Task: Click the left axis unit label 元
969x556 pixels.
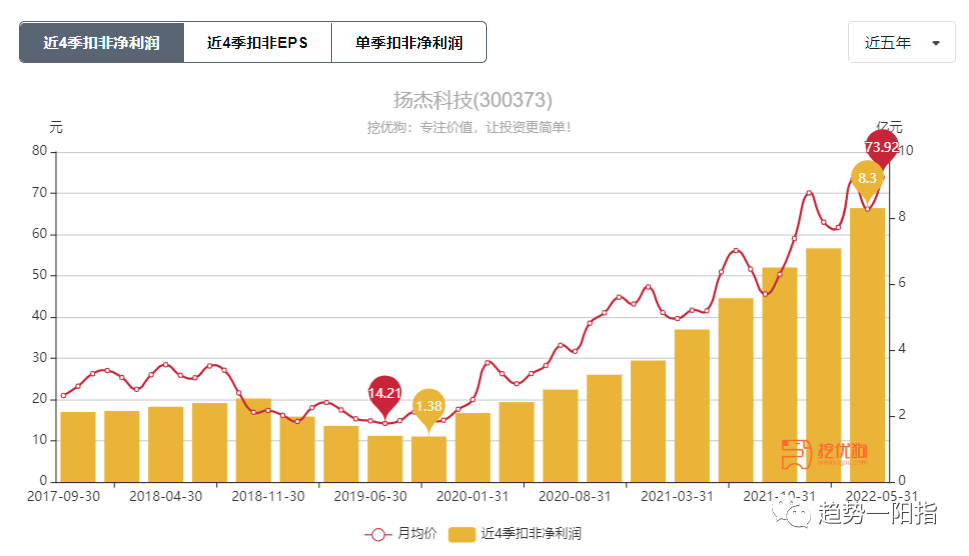Action: coord(56,128)
